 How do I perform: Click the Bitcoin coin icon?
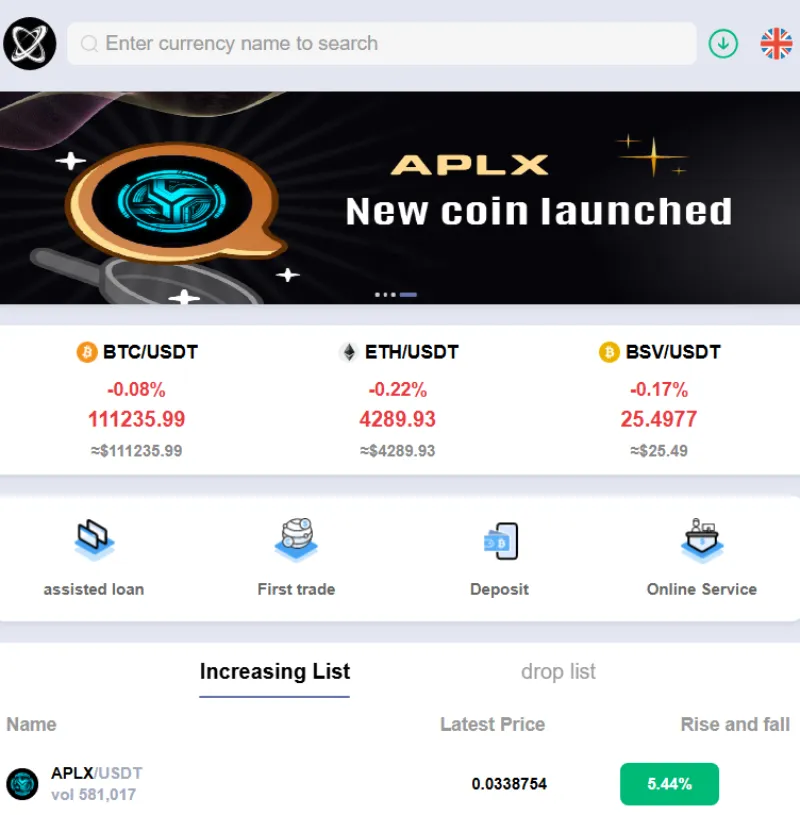click(87, 352)
